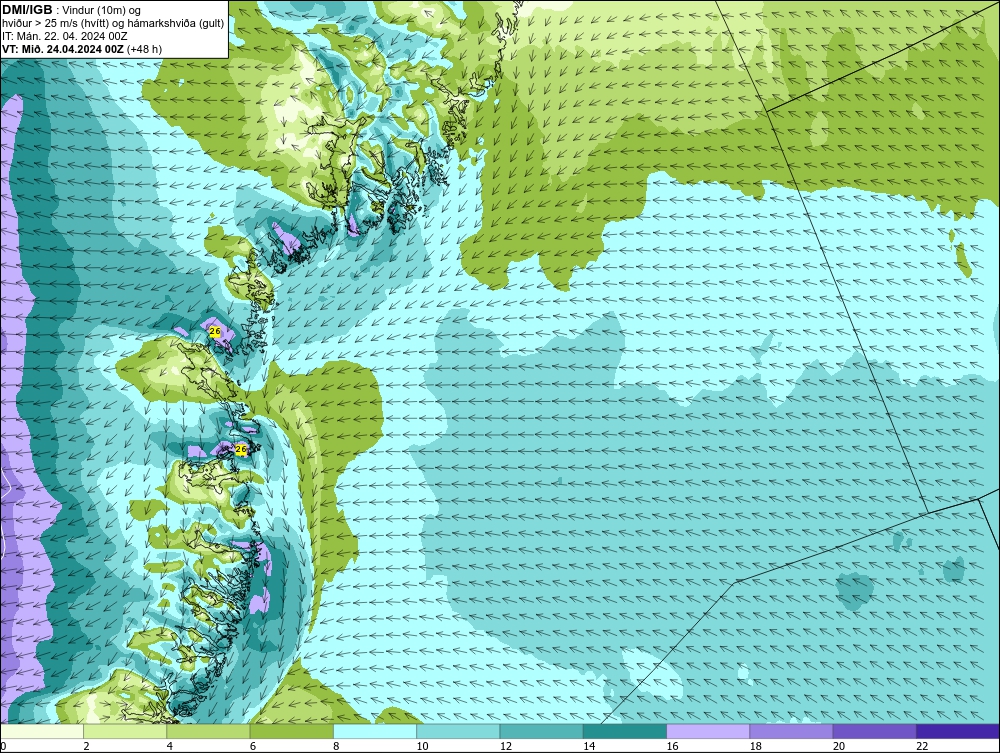This screenshot has height=753, width=1000.
Task: Click the legend label '10'
Action: pyautogui.click(x=422, y=746)
